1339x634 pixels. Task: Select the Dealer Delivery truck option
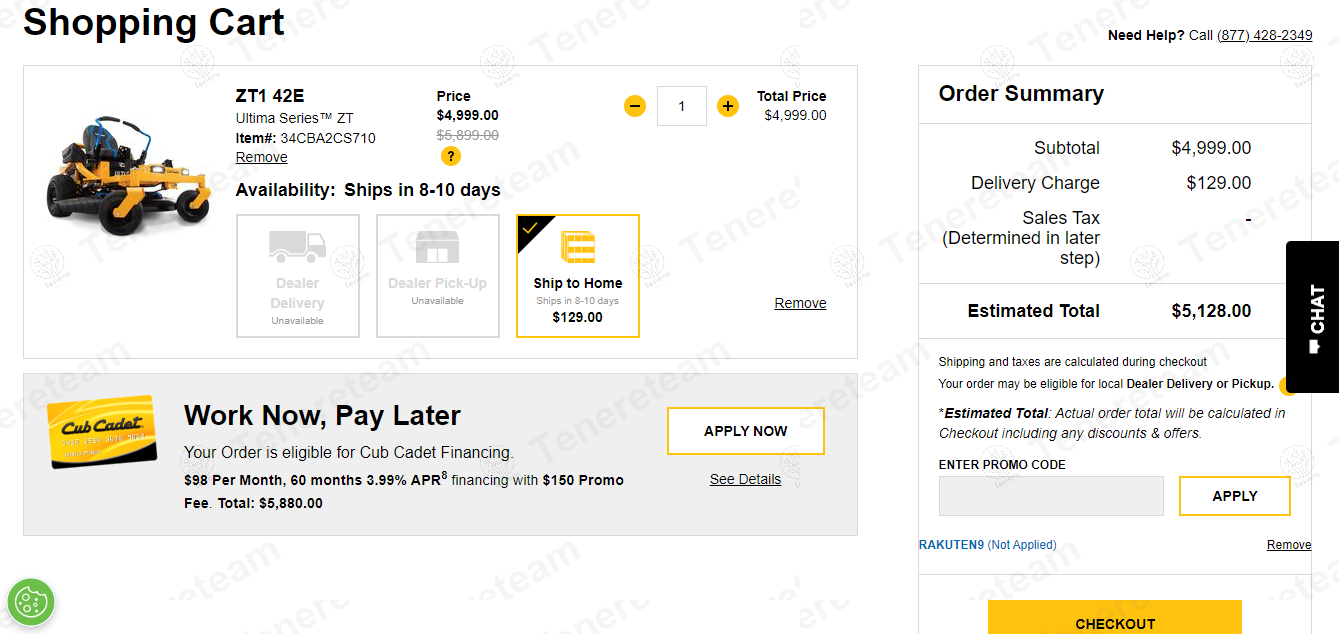click(x=298, y=276)
